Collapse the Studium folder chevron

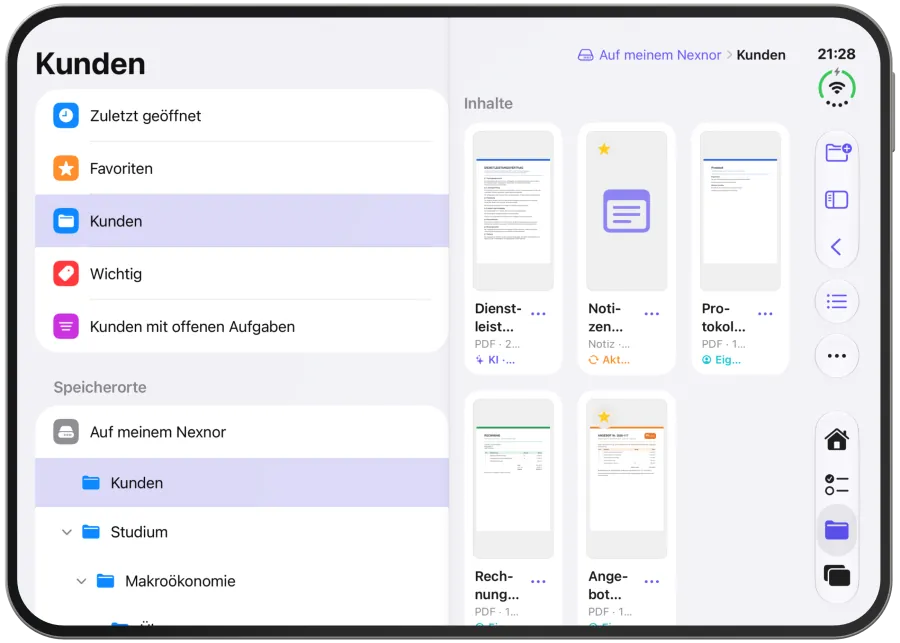67,532
